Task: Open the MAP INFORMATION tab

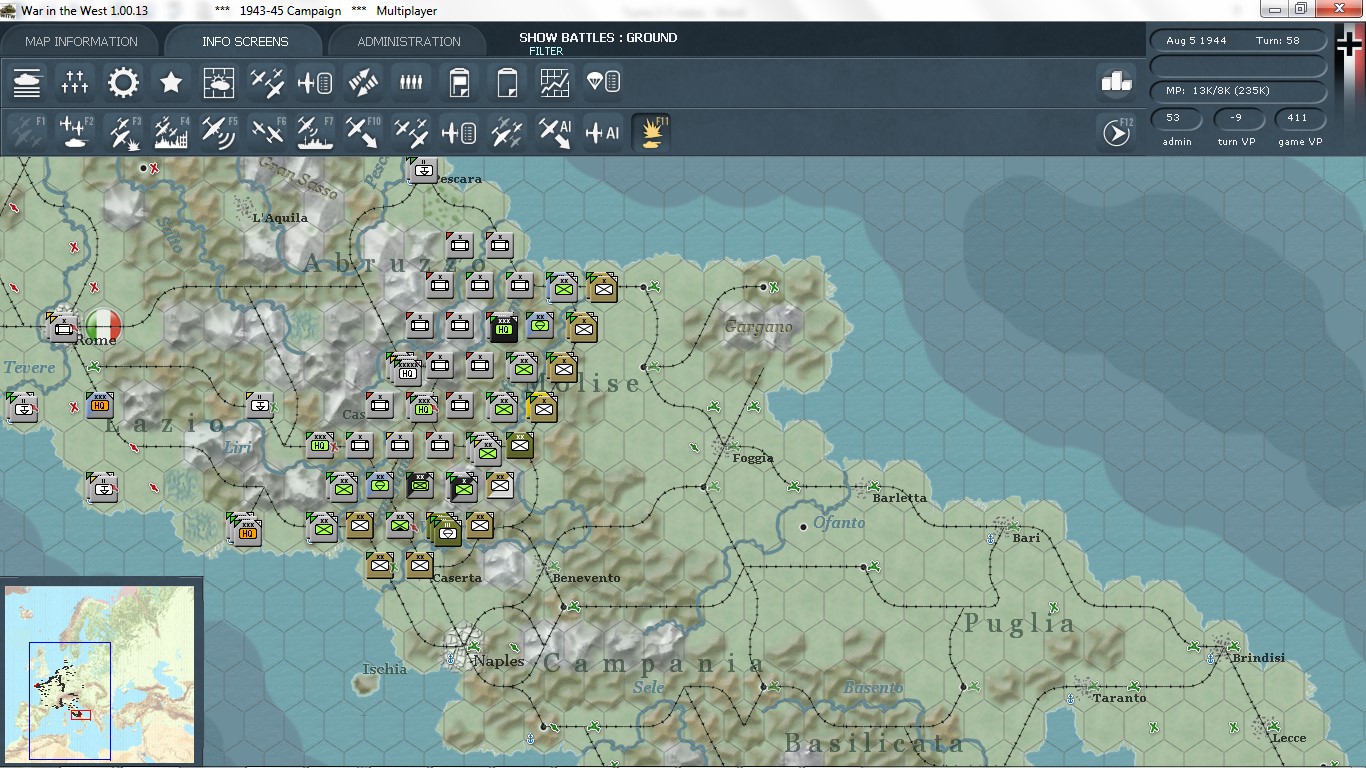Action: coord(81,41)
